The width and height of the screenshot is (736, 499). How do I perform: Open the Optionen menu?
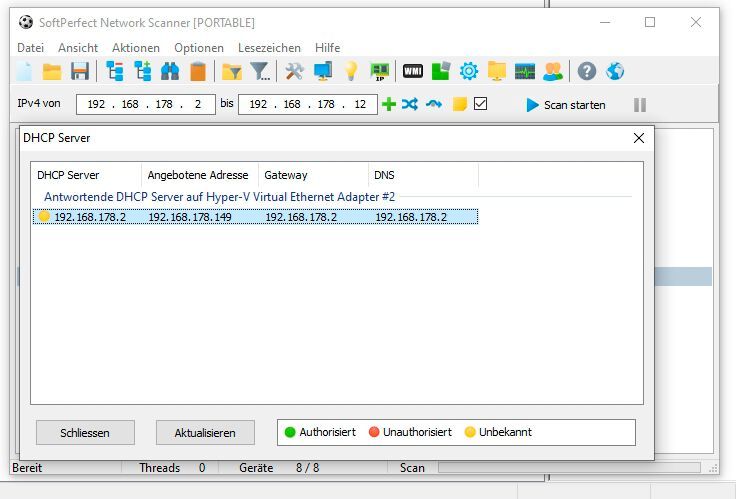point(199,48)
